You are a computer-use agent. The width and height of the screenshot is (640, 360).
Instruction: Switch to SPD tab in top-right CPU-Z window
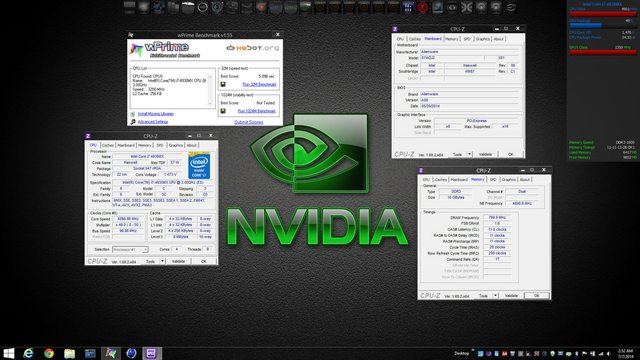click(x=467, y=39)
